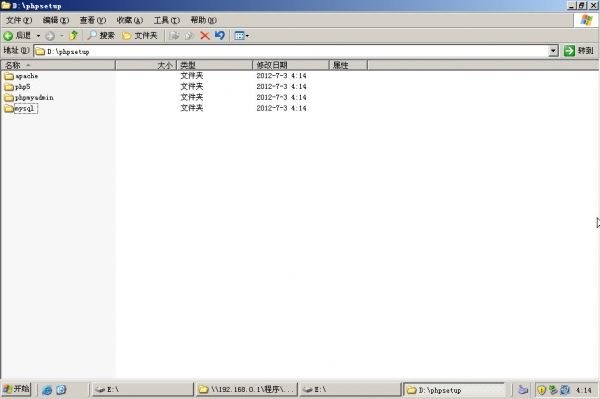
Task: Click the phpmyadmin folder name
Action: (x=34, y=98)
